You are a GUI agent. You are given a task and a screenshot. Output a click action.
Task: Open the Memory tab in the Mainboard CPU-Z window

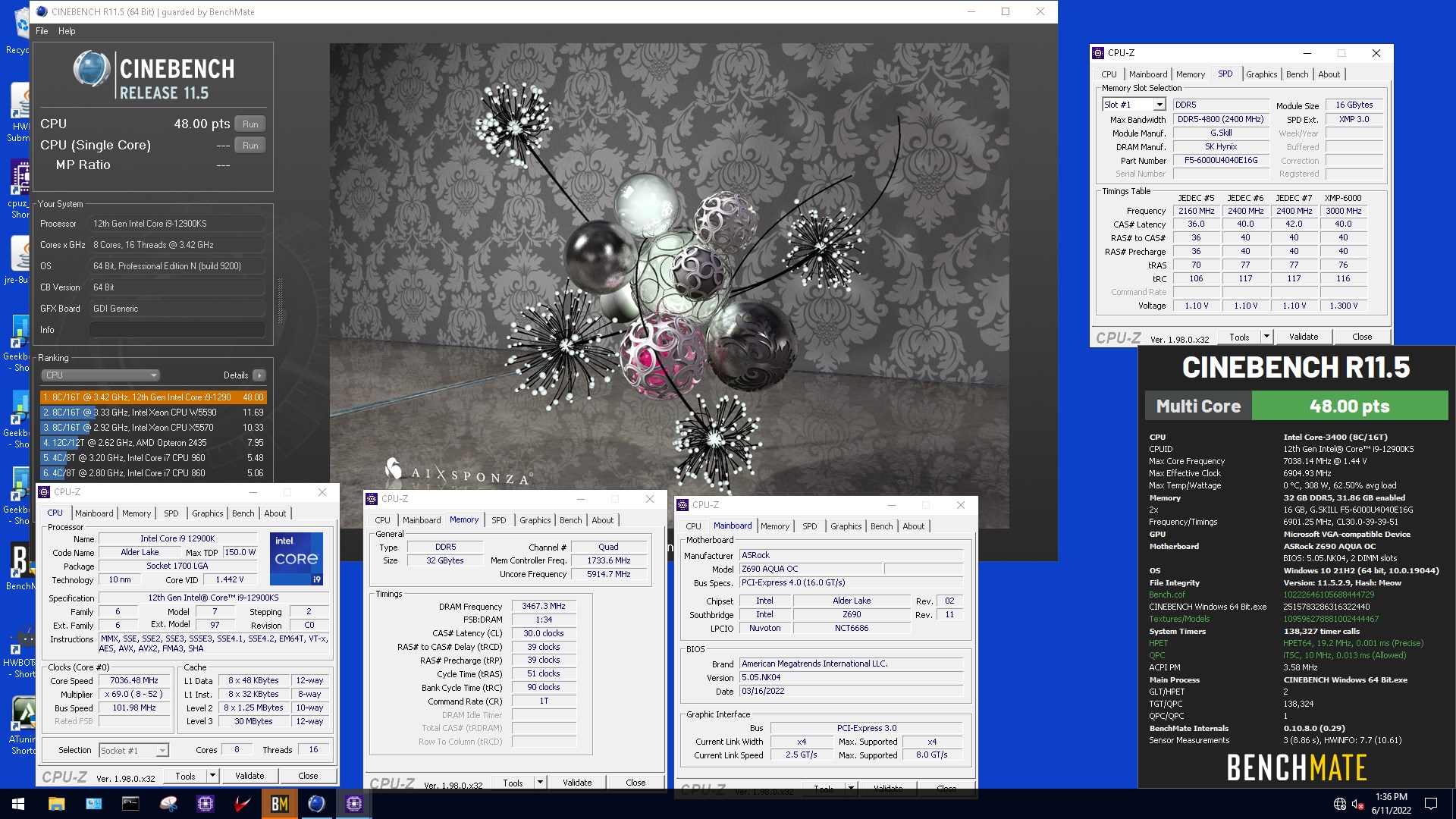point(775,526)
